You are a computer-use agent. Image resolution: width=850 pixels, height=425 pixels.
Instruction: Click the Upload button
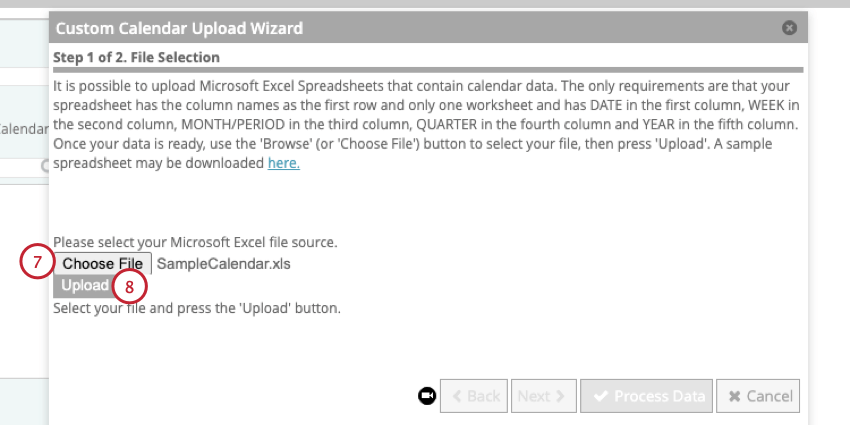[x=85, y=286]
